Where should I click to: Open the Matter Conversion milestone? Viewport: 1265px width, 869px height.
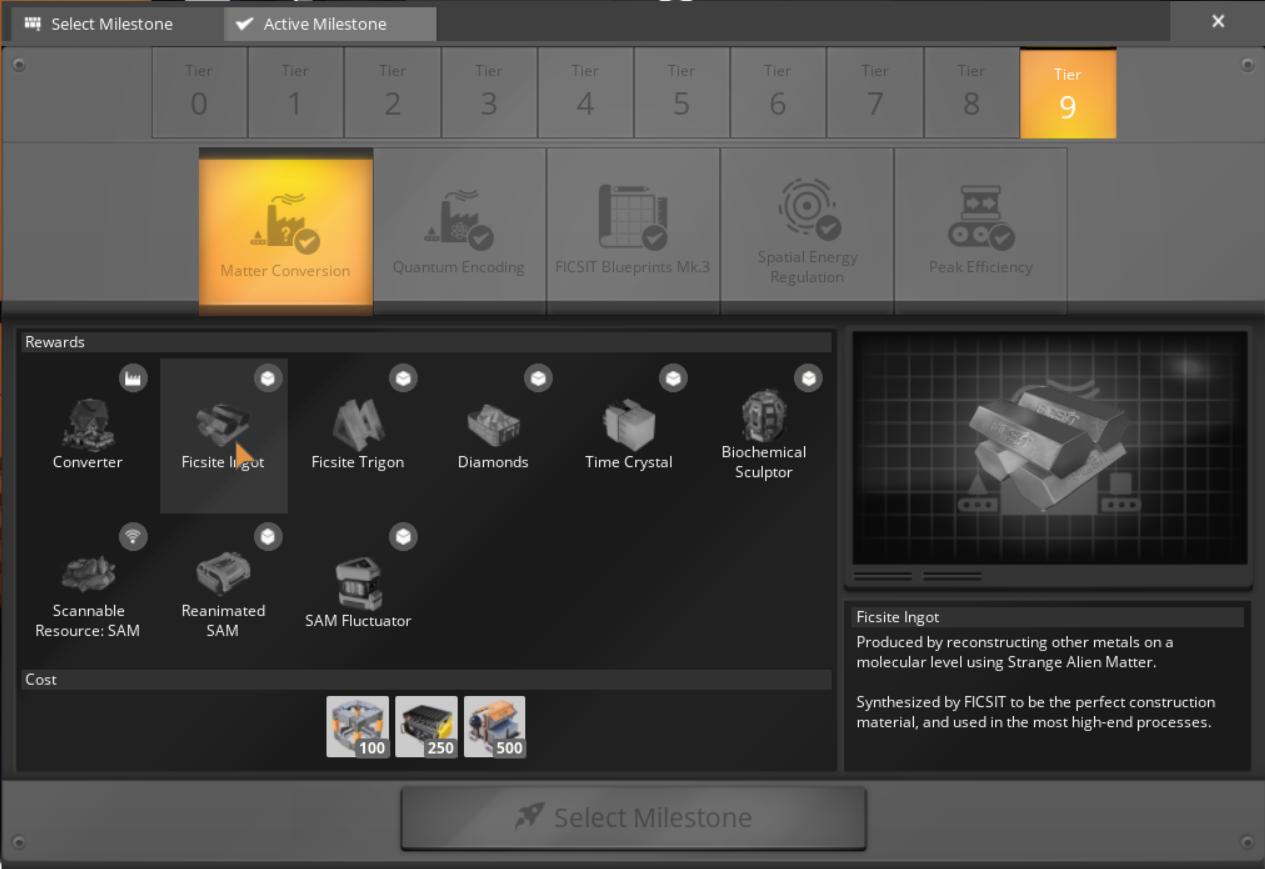[x=286, y=231]
